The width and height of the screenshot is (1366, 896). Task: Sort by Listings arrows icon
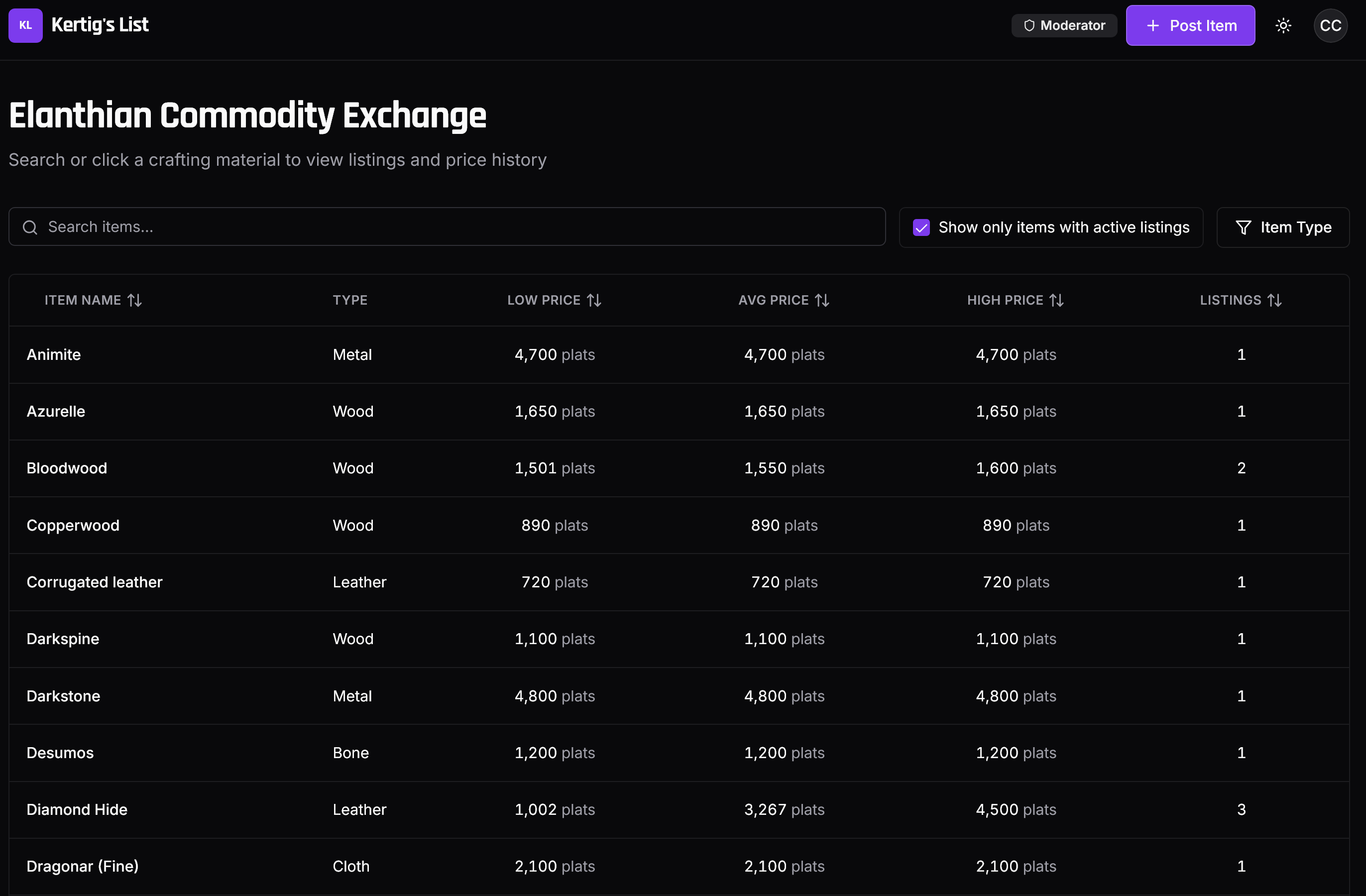(x=1274, y=300)
